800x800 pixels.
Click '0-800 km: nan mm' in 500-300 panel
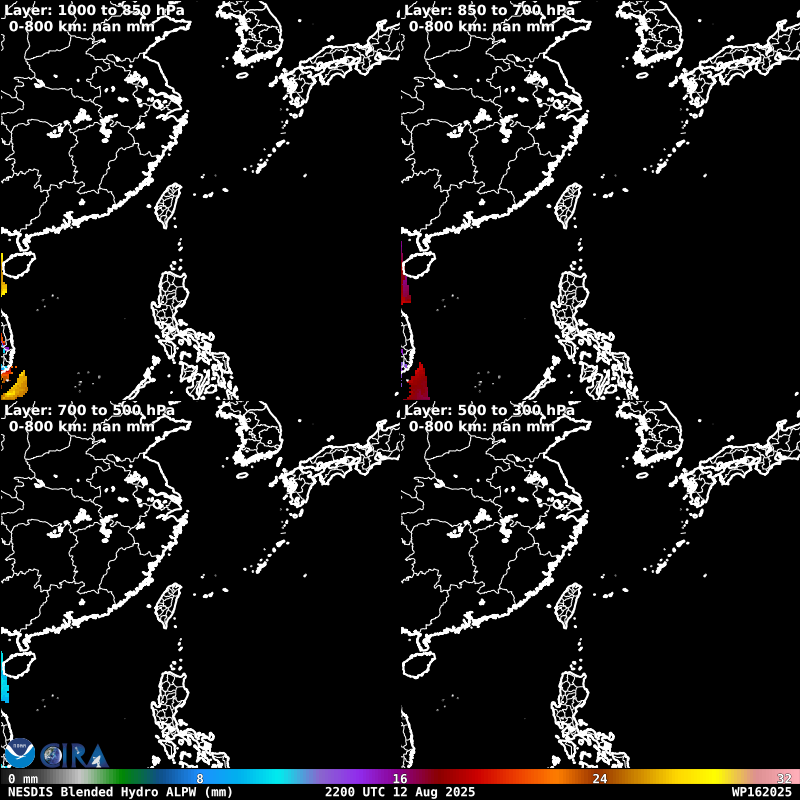click(482, 427)
